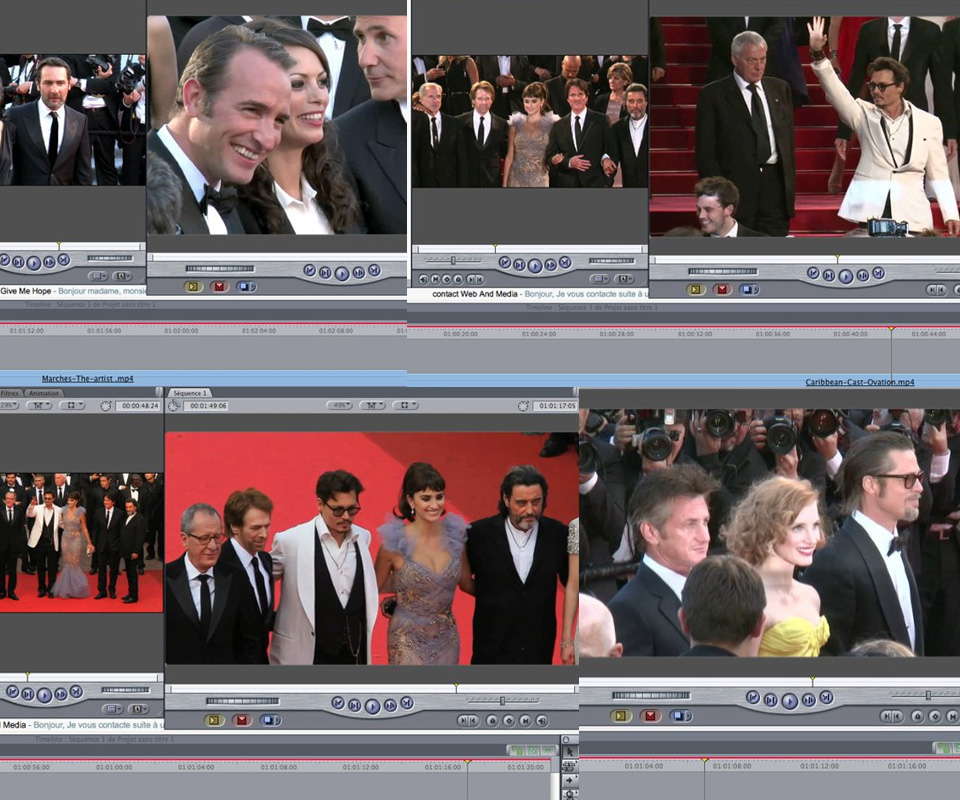Click the 01:02:00:00 mark on timeline ruler
The image size is (960, 800).
[x=181, y=331]
